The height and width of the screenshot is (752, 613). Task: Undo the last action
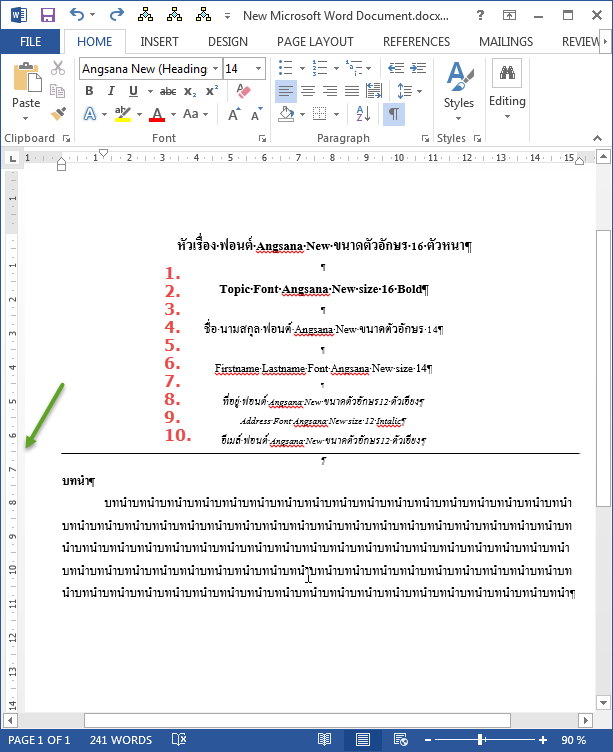pyautogui.click(x=77, y=14)
